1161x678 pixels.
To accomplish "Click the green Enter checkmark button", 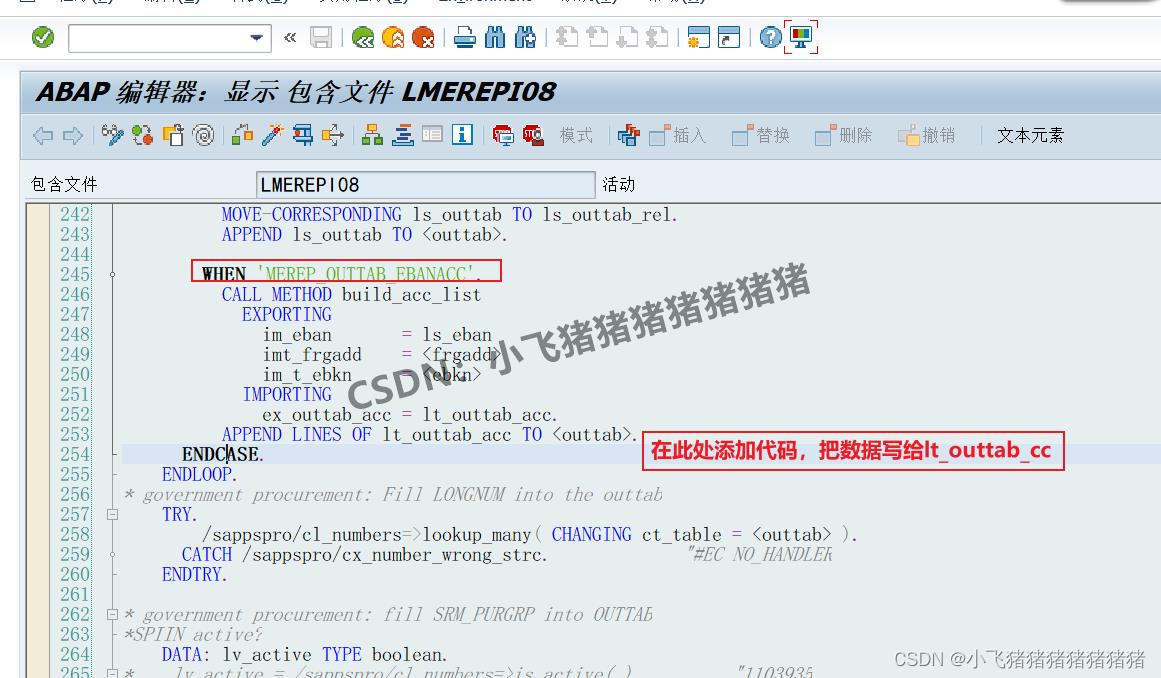I will tap(42, 39).
